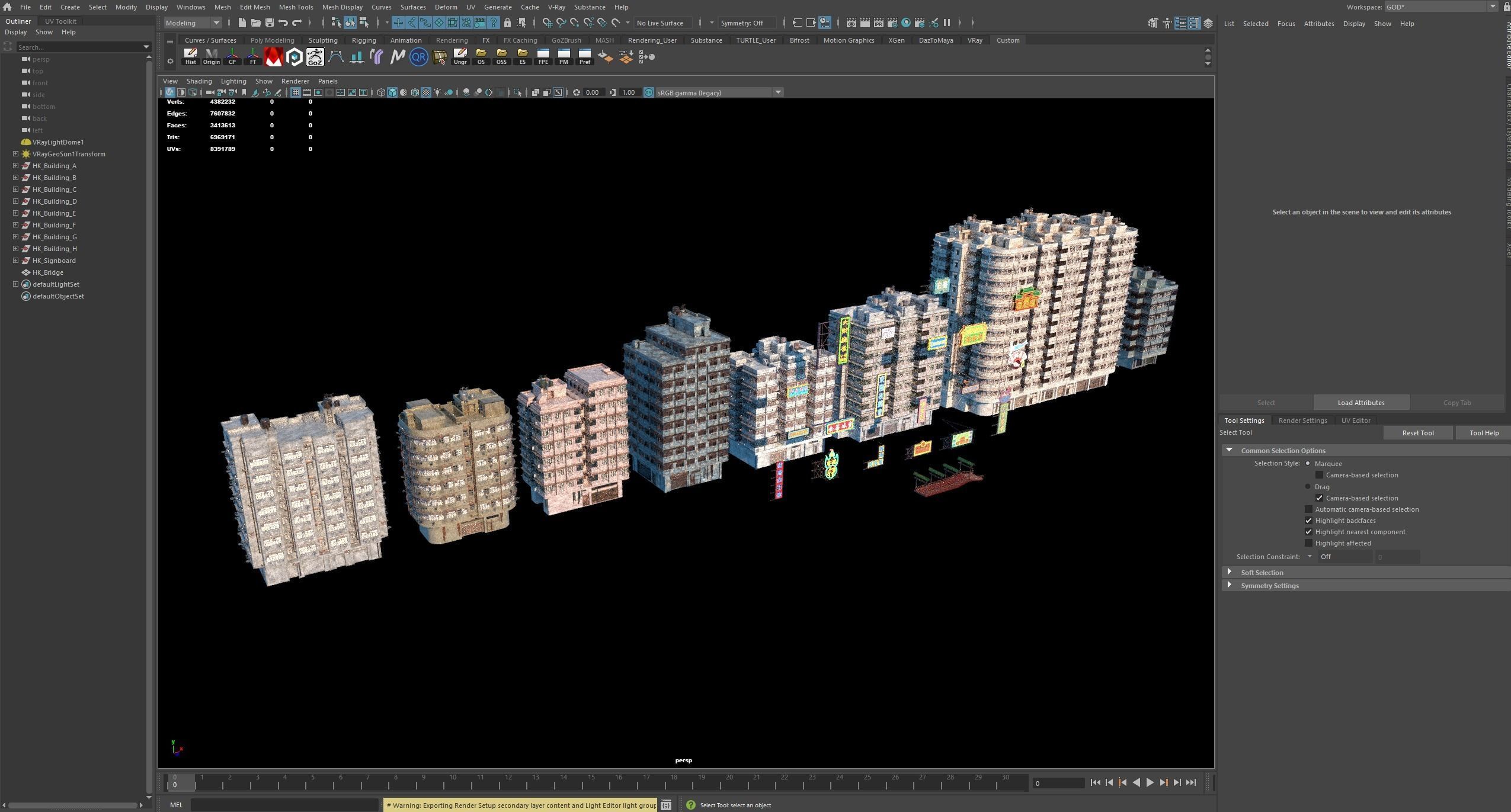This screenshot has width=1511, height=812.
Task: Click the Symmetry: Off field
Action: (747, 23)
